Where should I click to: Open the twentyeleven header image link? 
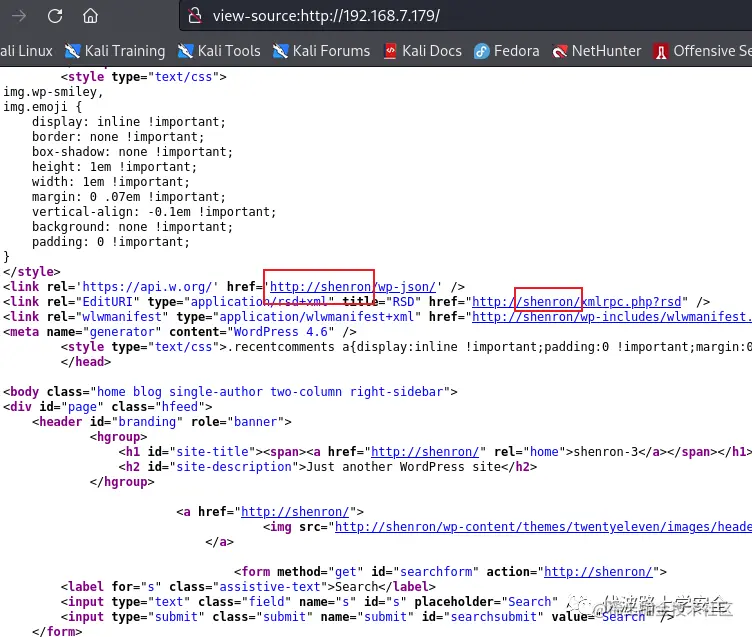click(543, 527)
